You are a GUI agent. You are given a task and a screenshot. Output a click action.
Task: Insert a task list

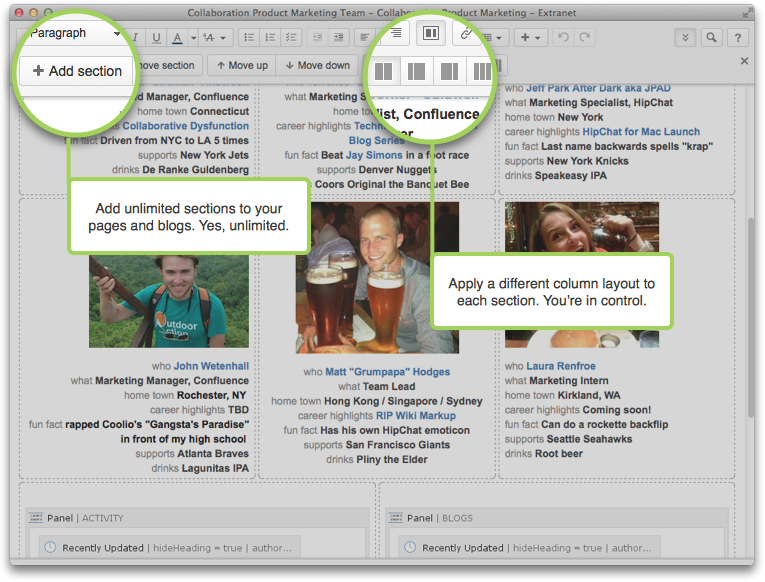click(x=291, y=38)
